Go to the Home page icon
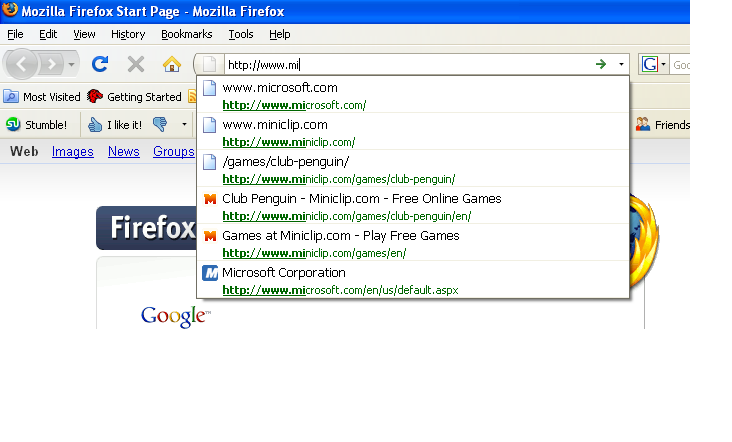 pyautogui.click(x=172, y=64)
